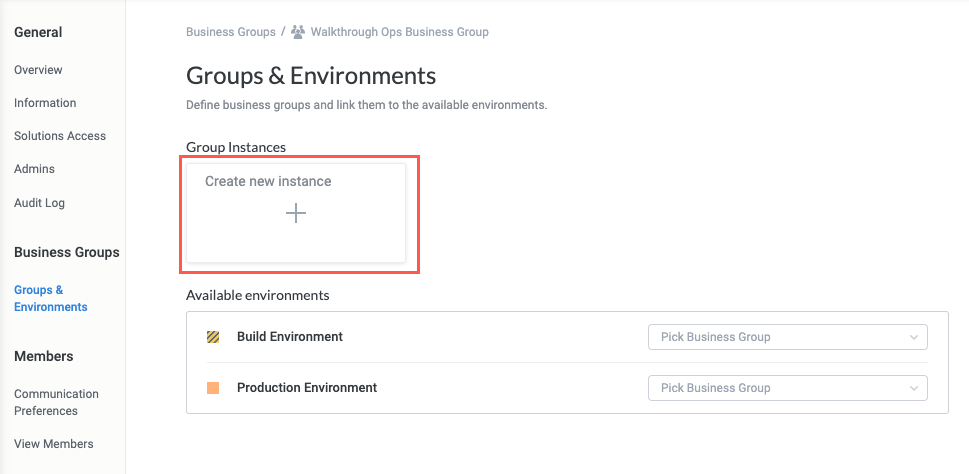
Task: Click the group icon beside Walkthrough Ops
Action: click(298, 32)
